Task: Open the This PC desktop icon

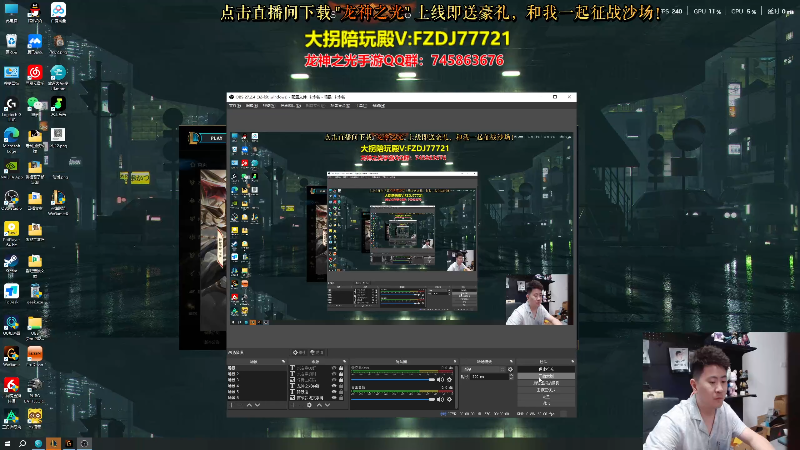Action: click(11, 11)
